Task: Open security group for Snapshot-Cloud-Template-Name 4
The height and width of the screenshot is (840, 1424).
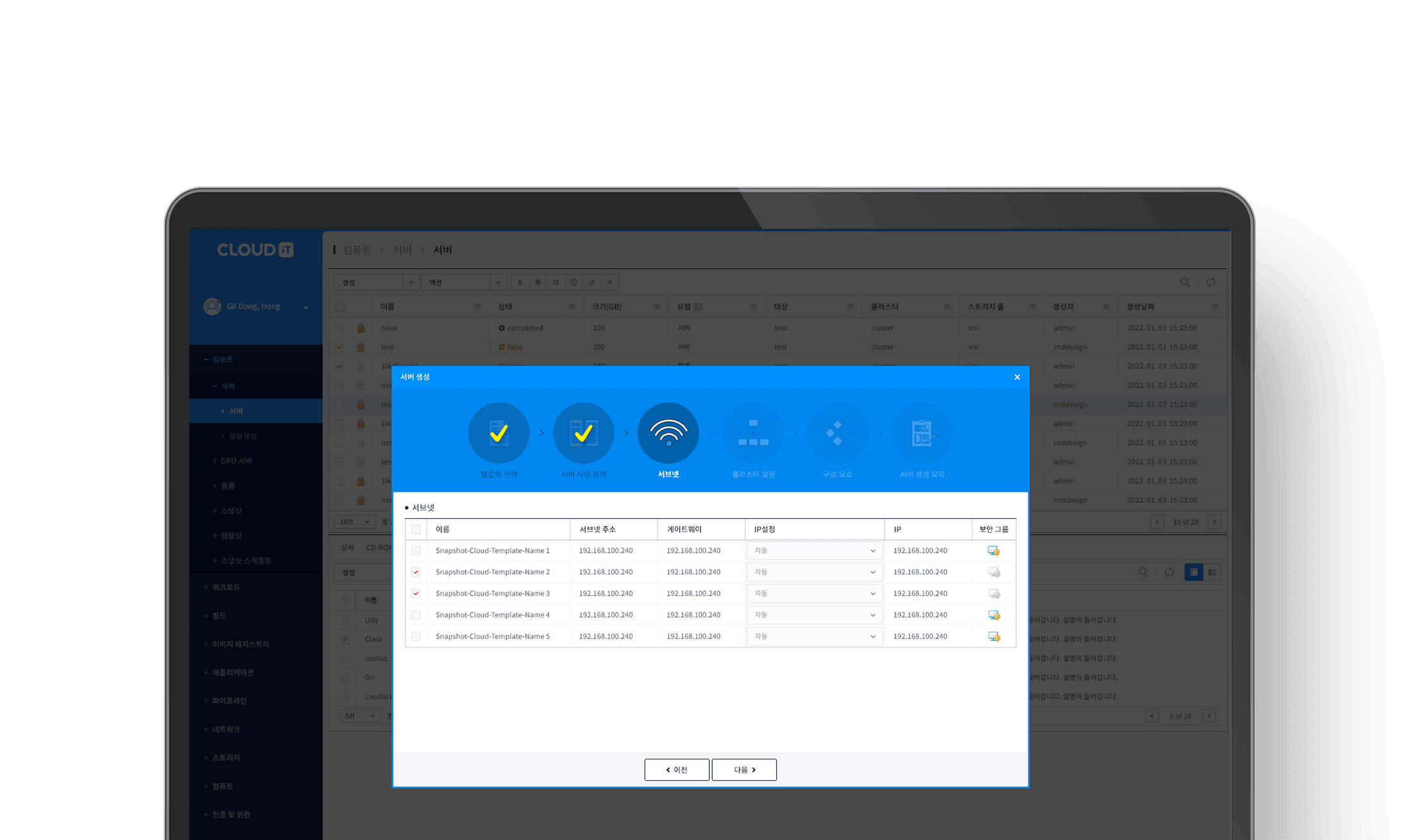Action: [994, 615]
